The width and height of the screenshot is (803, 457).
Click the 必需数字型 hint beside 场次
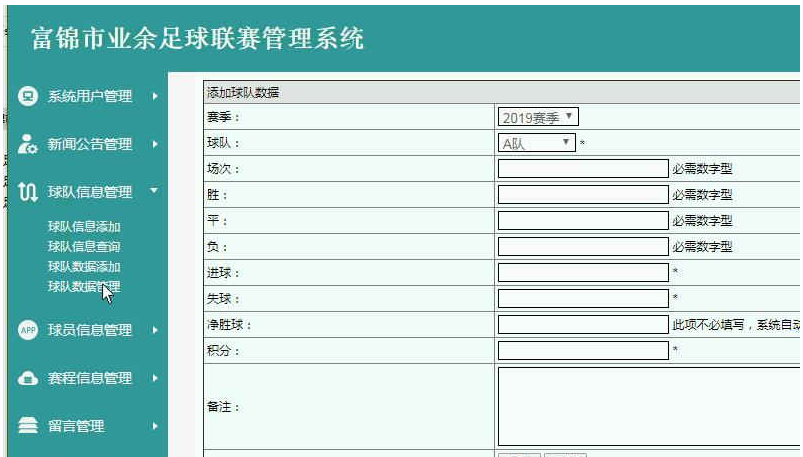click(702, 169)
